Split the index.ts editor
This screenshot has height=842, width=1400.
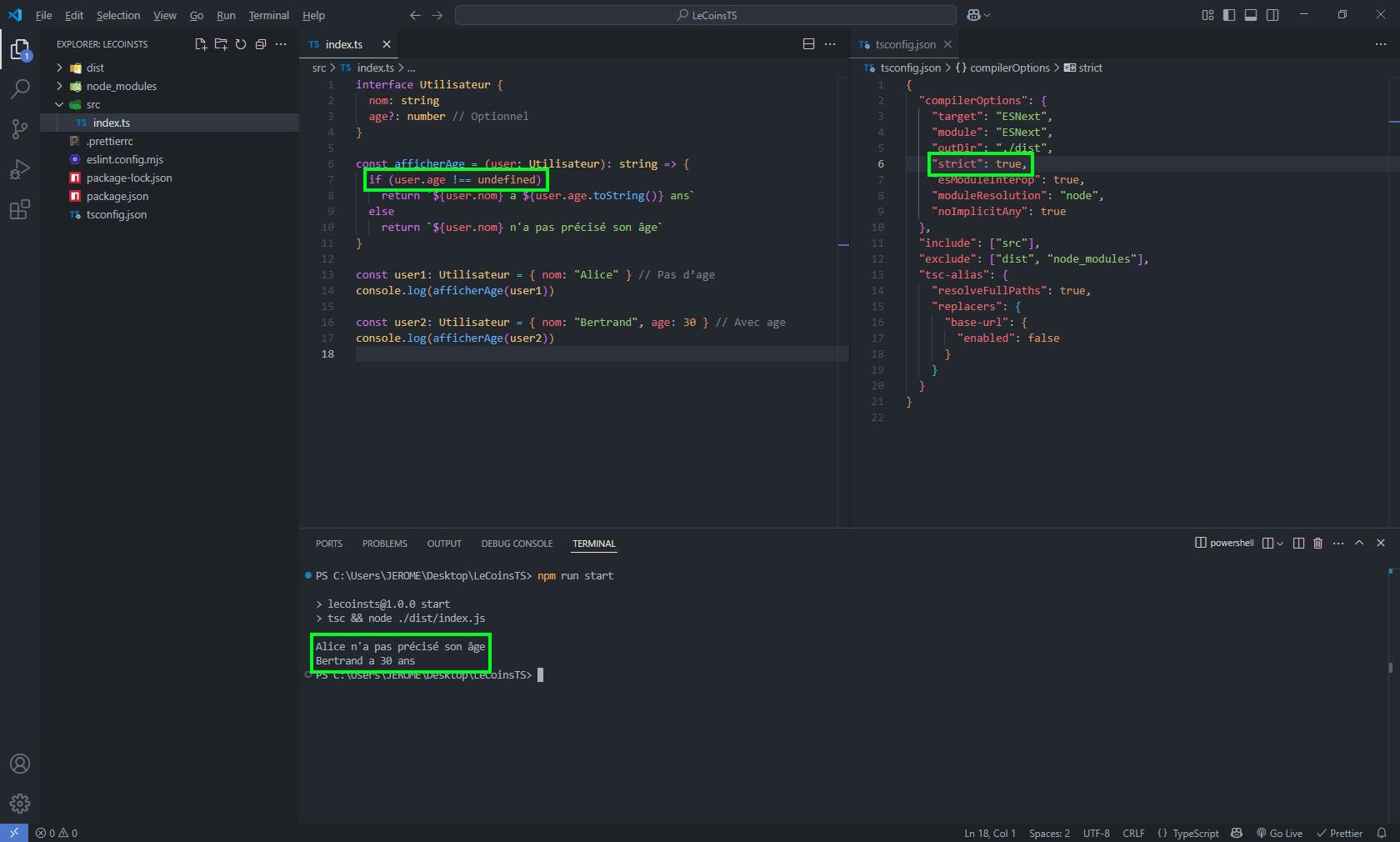pyautogui.click(x=808, y=44)
